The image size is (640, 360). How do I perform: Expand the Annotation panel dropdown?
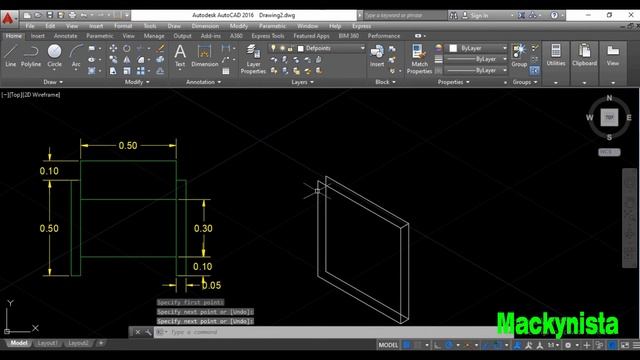point(203,82)
